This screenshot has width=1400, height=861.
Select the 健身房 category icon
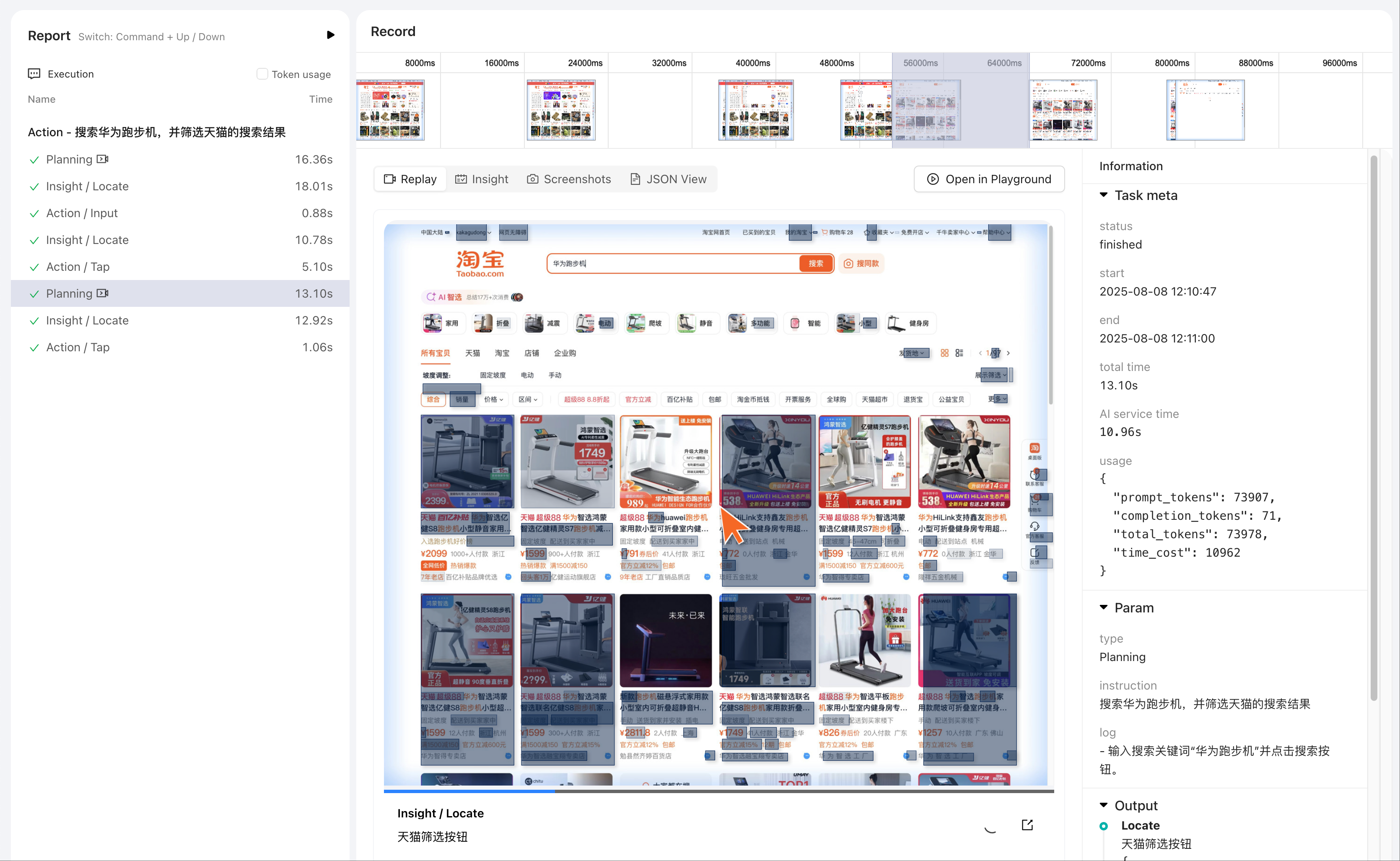coord(896,323)
